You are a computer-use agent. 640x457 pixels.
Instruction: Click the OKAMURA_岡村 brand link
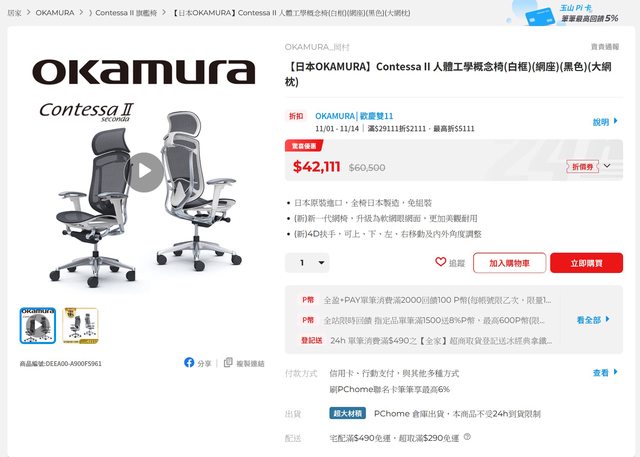317,47
